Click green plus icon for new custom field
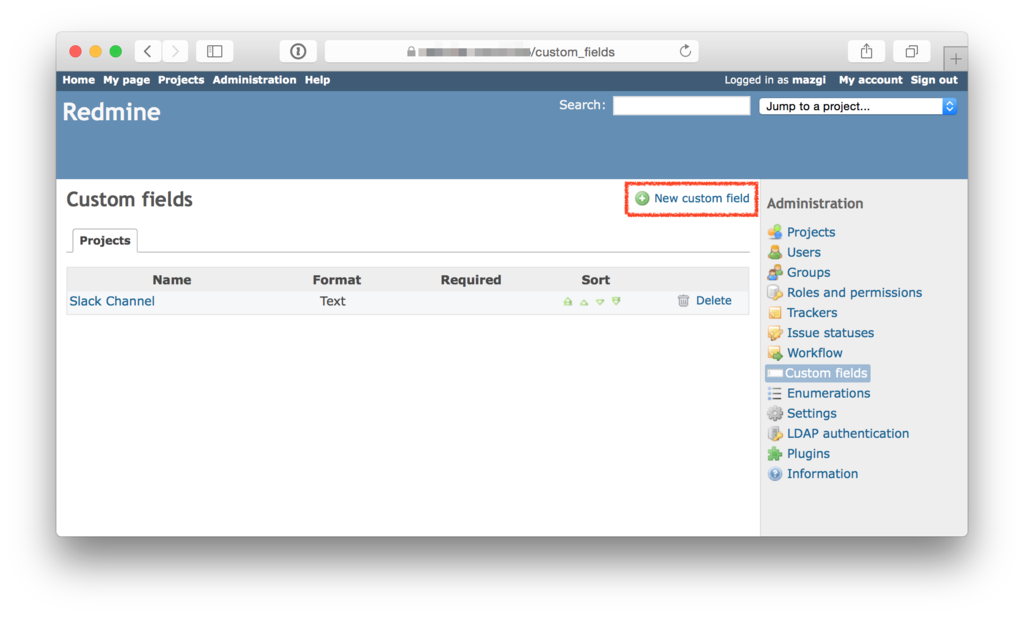Viewport: 1024px width, 617px height. 642,198
